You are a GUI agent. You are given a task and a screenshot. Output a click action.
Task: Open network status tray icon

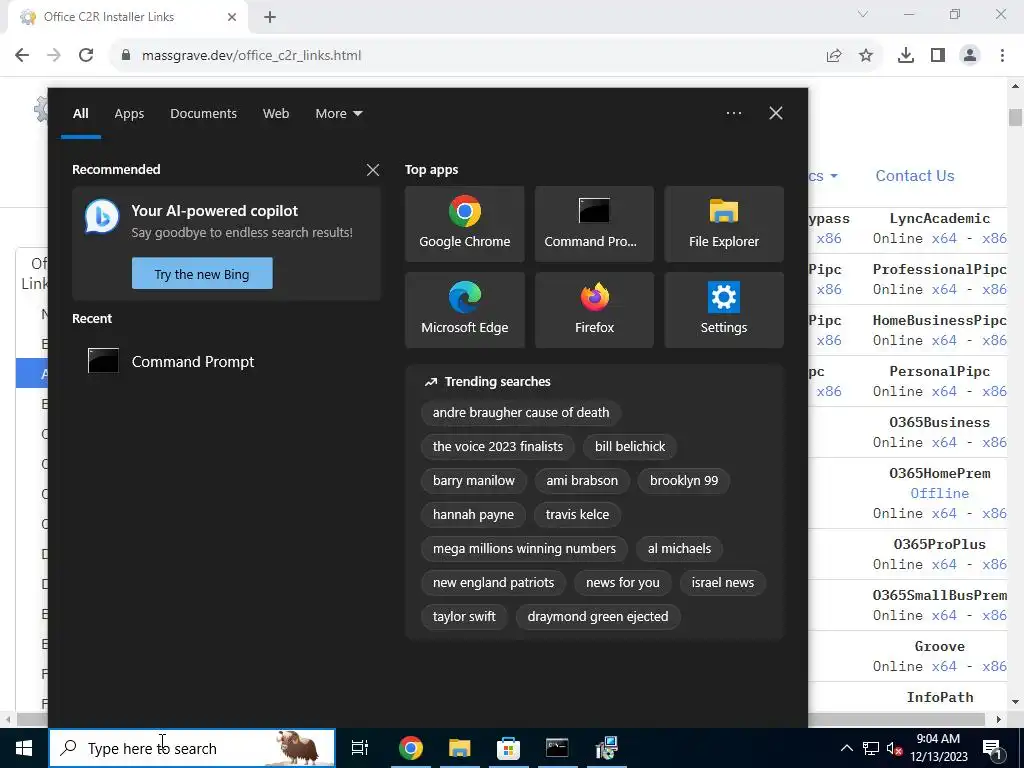click(871, 748)
